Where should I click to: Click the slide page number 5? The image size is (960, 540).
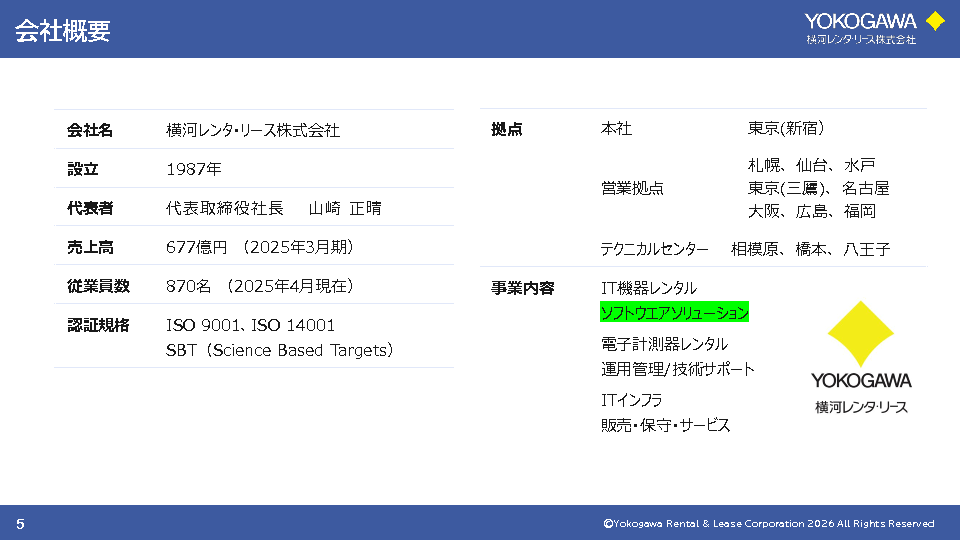point(20,524)
